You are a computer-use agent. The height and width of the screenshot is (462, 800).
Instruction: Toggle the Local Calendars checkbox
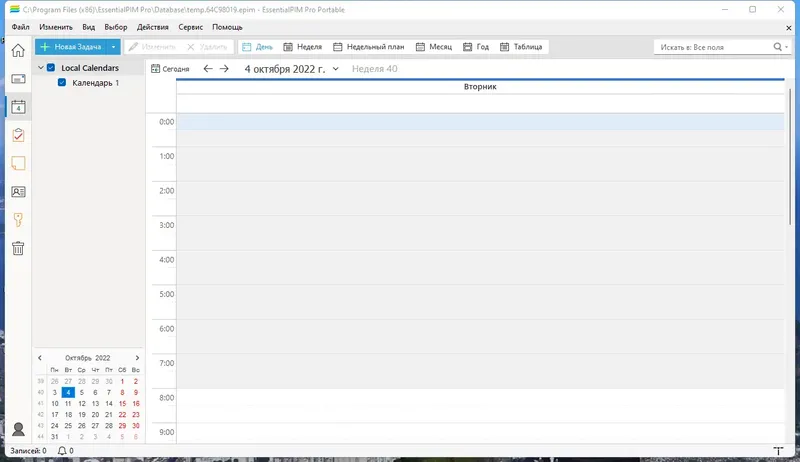coord(51,67)
